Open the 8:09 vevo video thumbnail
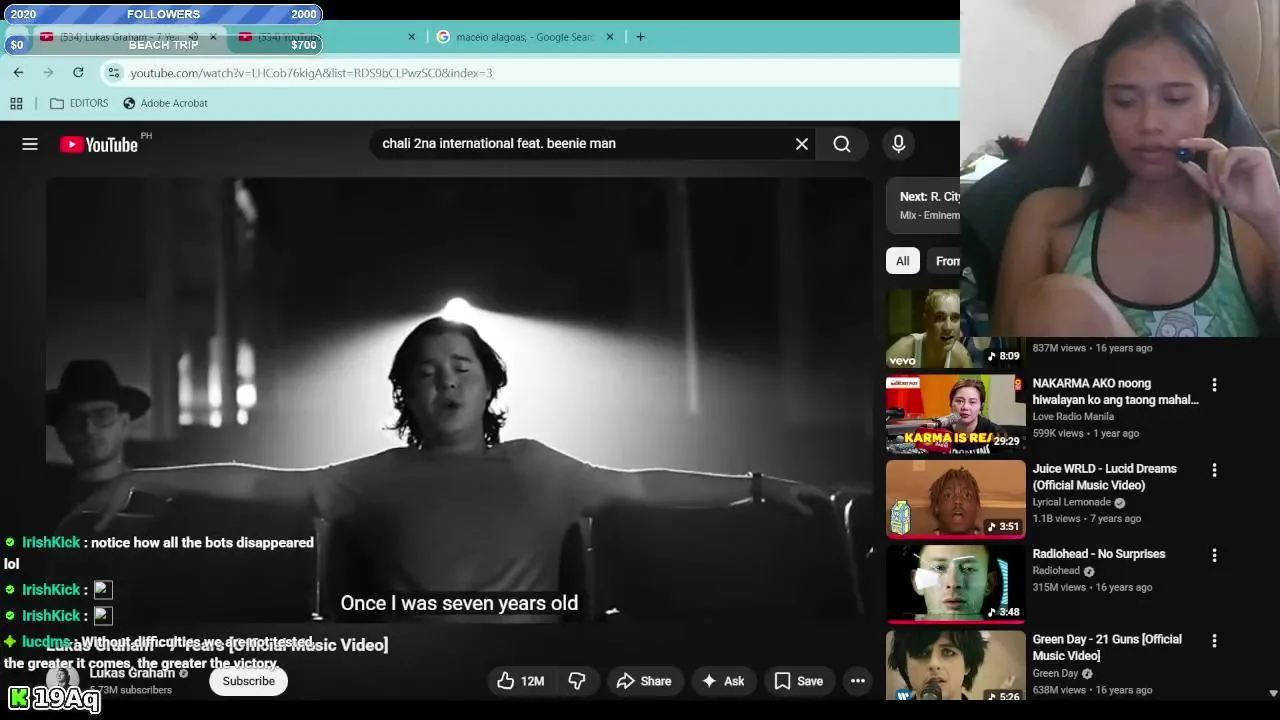 tap(923, 329)
